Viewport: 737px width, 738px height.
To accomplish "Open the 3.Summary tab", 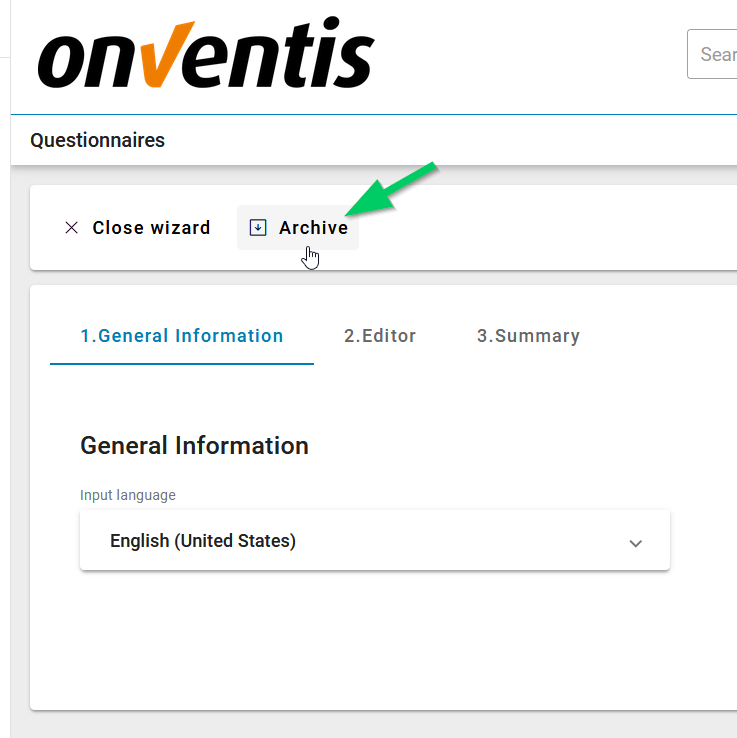I will [x=528, y=336].
